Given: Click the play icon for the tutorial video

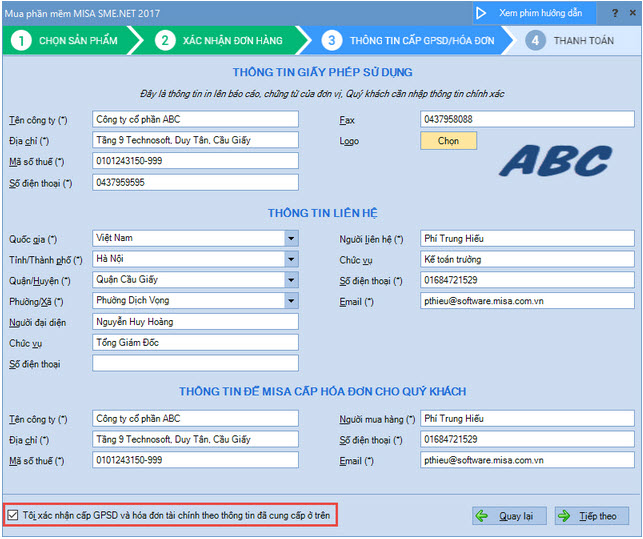Looking at the screenshot, I should click(481, 13).
